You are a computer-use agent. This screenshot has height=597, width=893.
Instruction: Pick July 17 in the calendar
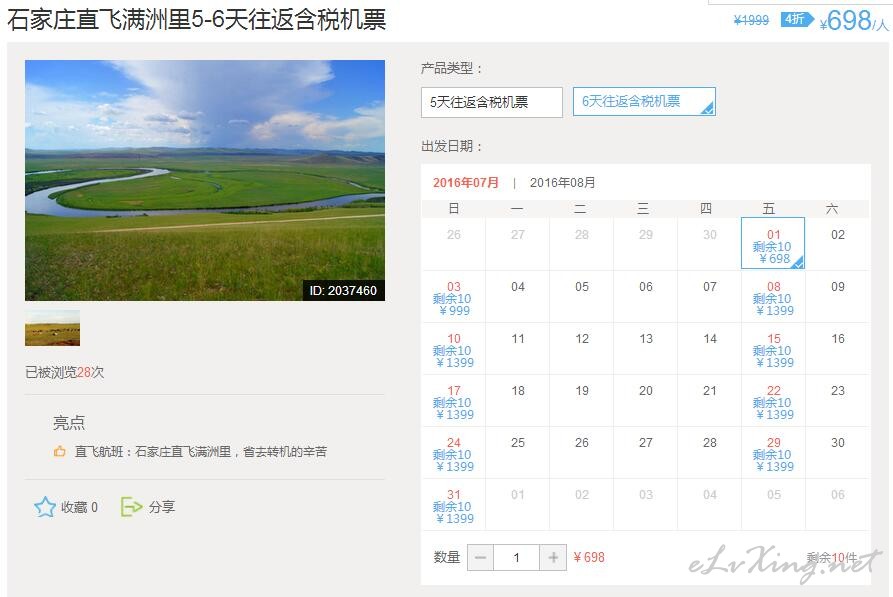(453, 402)
